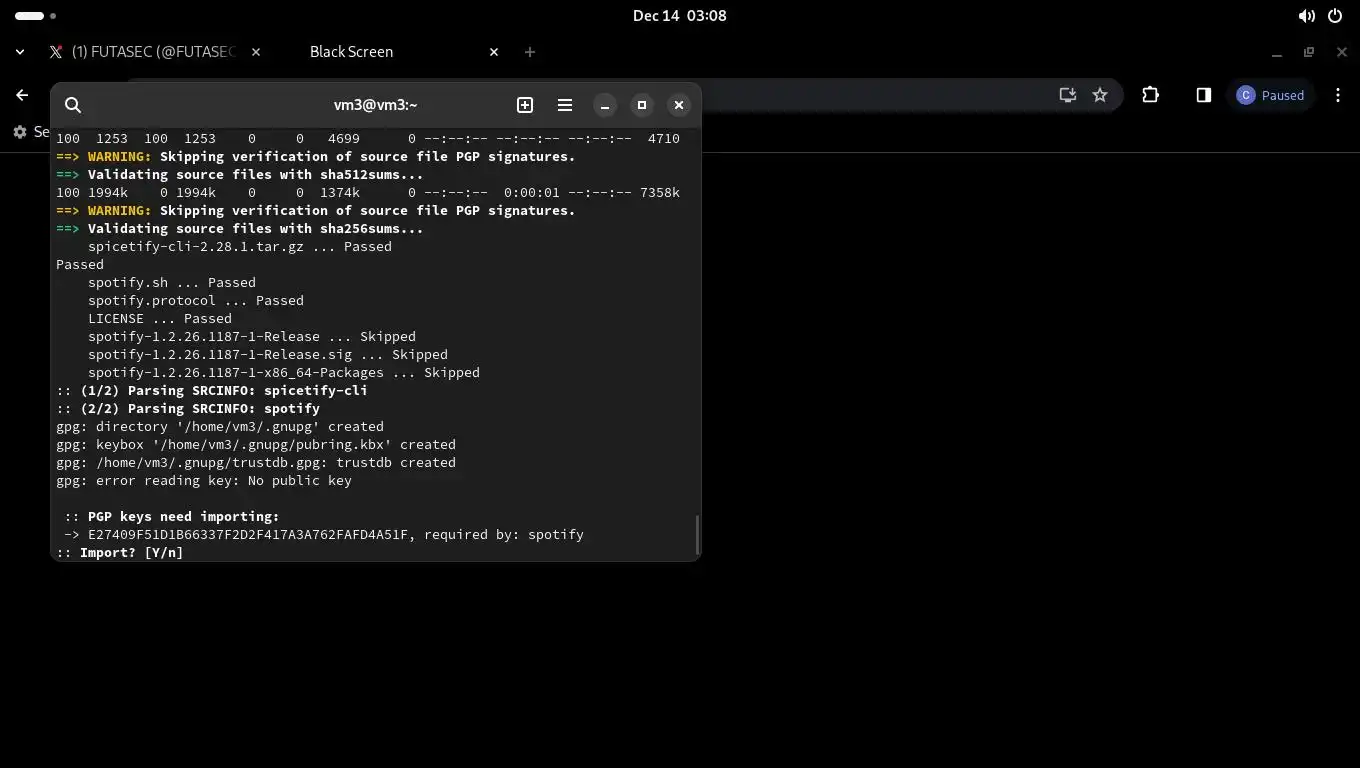Image resolution: width=1360 pixels, height=768 pixels.
Task: Click the 'pubring.kbx' keybox created line
Action: [256, 444]
